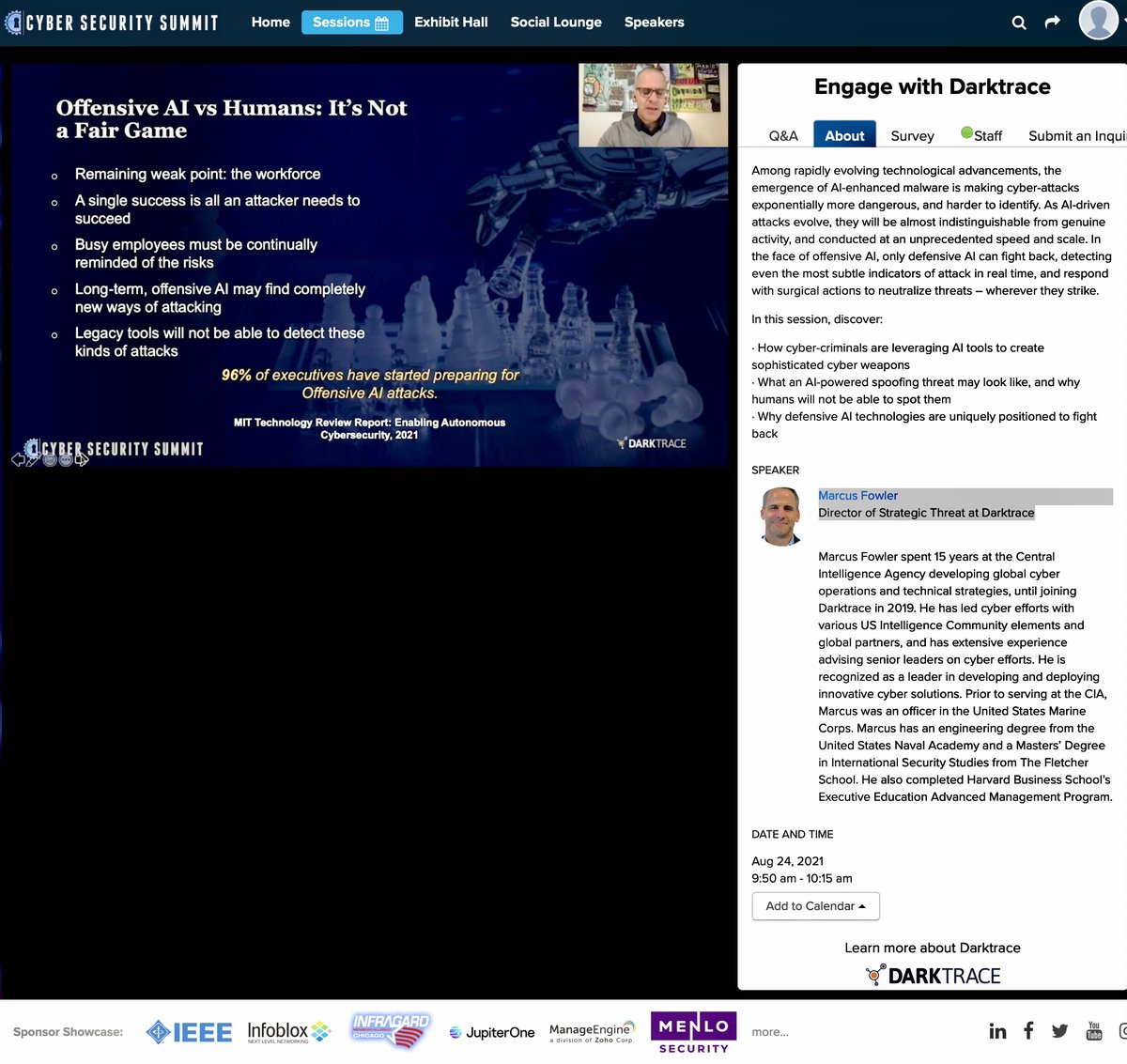
Task: Open the JupiterOne sponsor logo
Action: click(x=491, y=1032)
